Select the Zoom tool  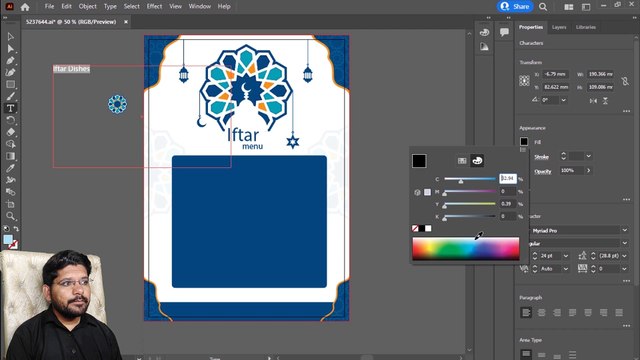click(11, 216)
